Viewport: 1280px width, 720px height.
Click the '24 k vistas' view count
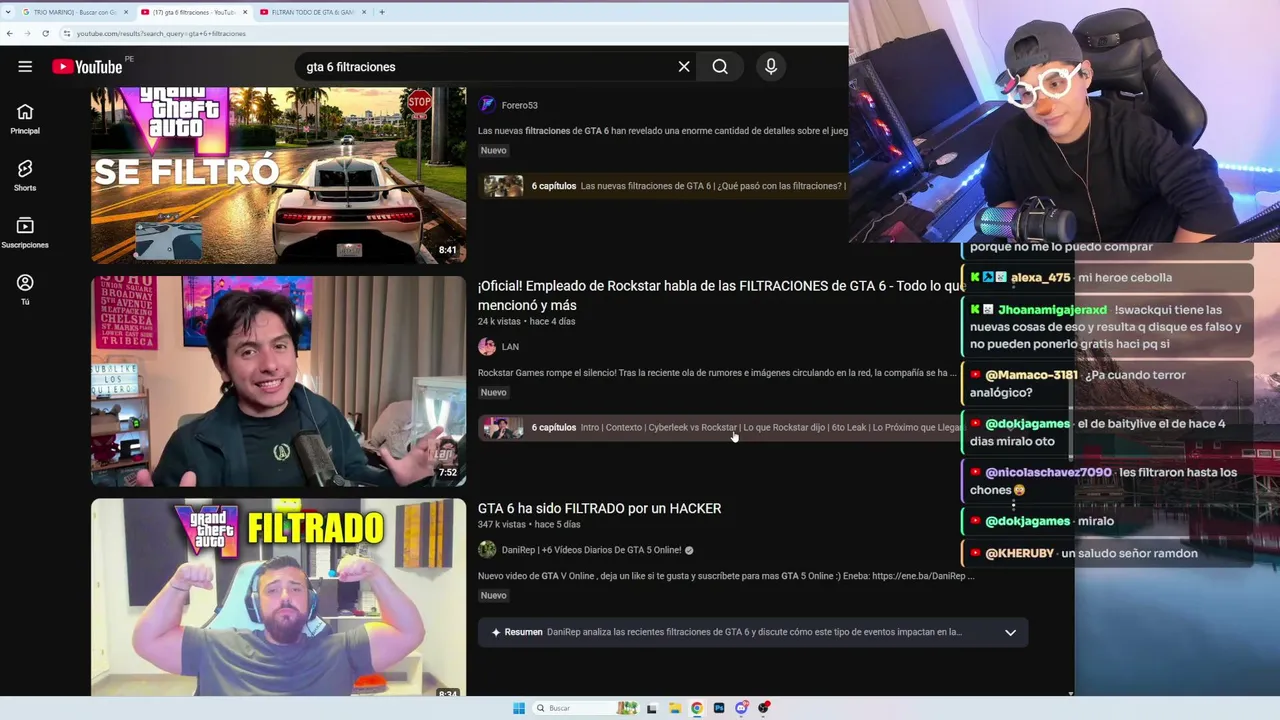tap(499, 321)
